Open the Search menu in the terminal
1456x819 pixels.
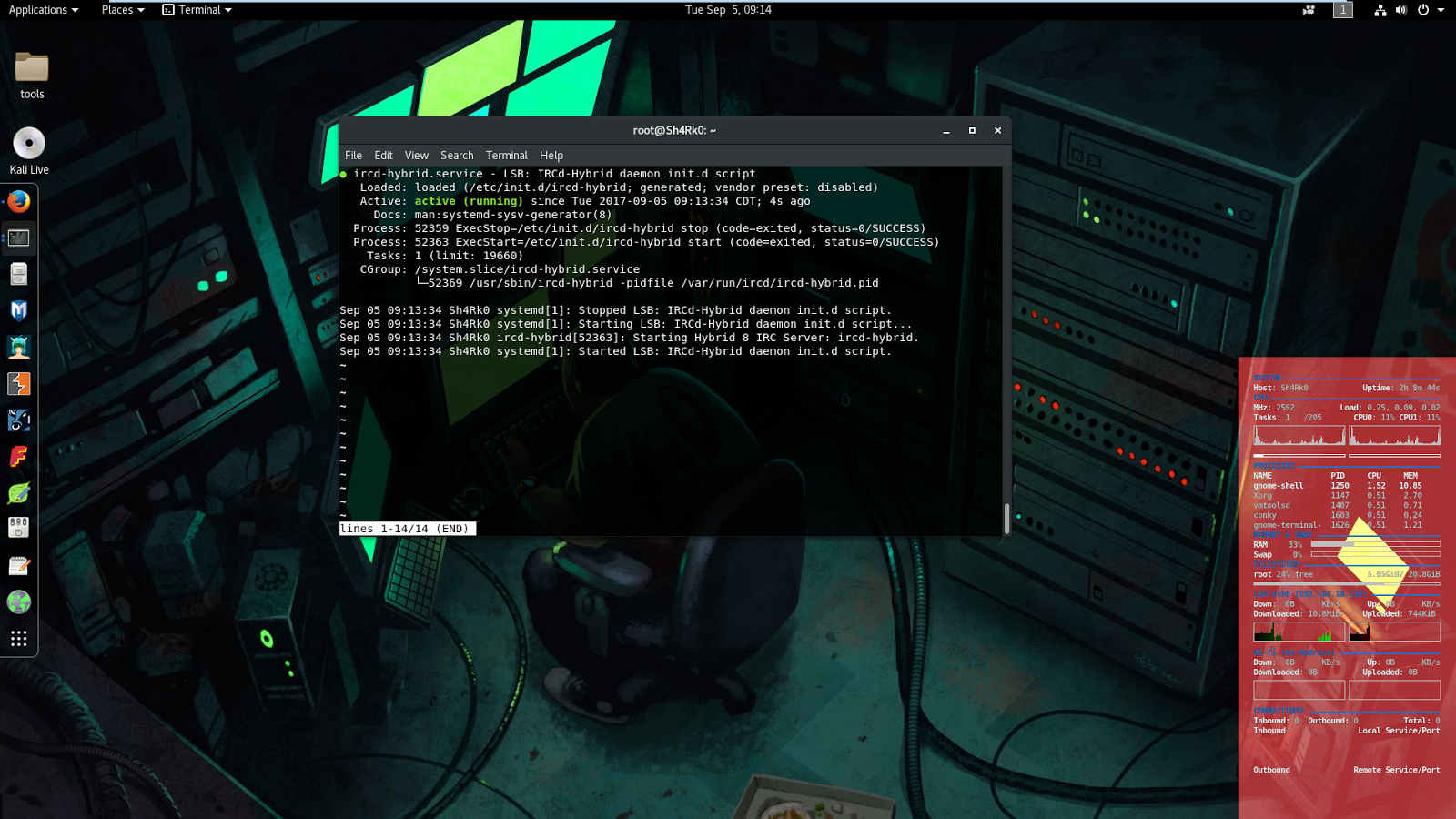[x=457, y=155]
